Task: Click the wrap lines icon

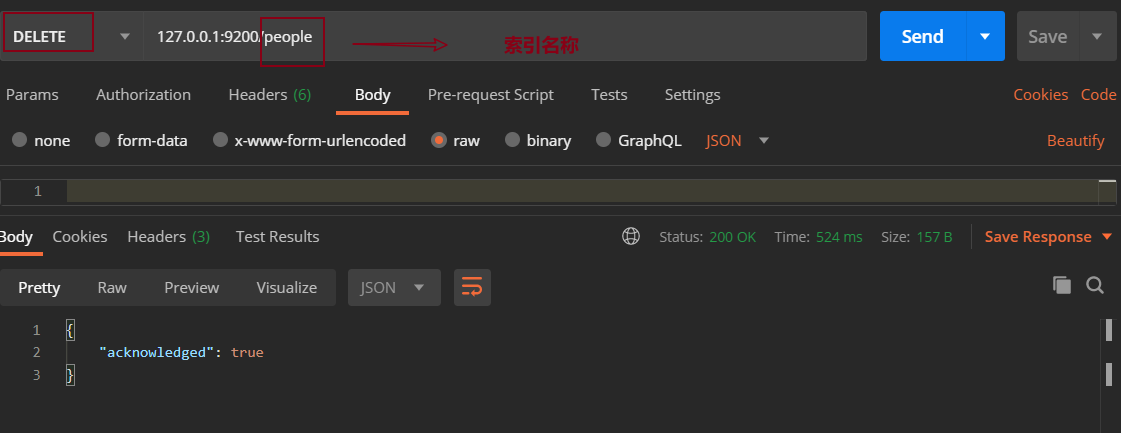Action: point(472,288)
